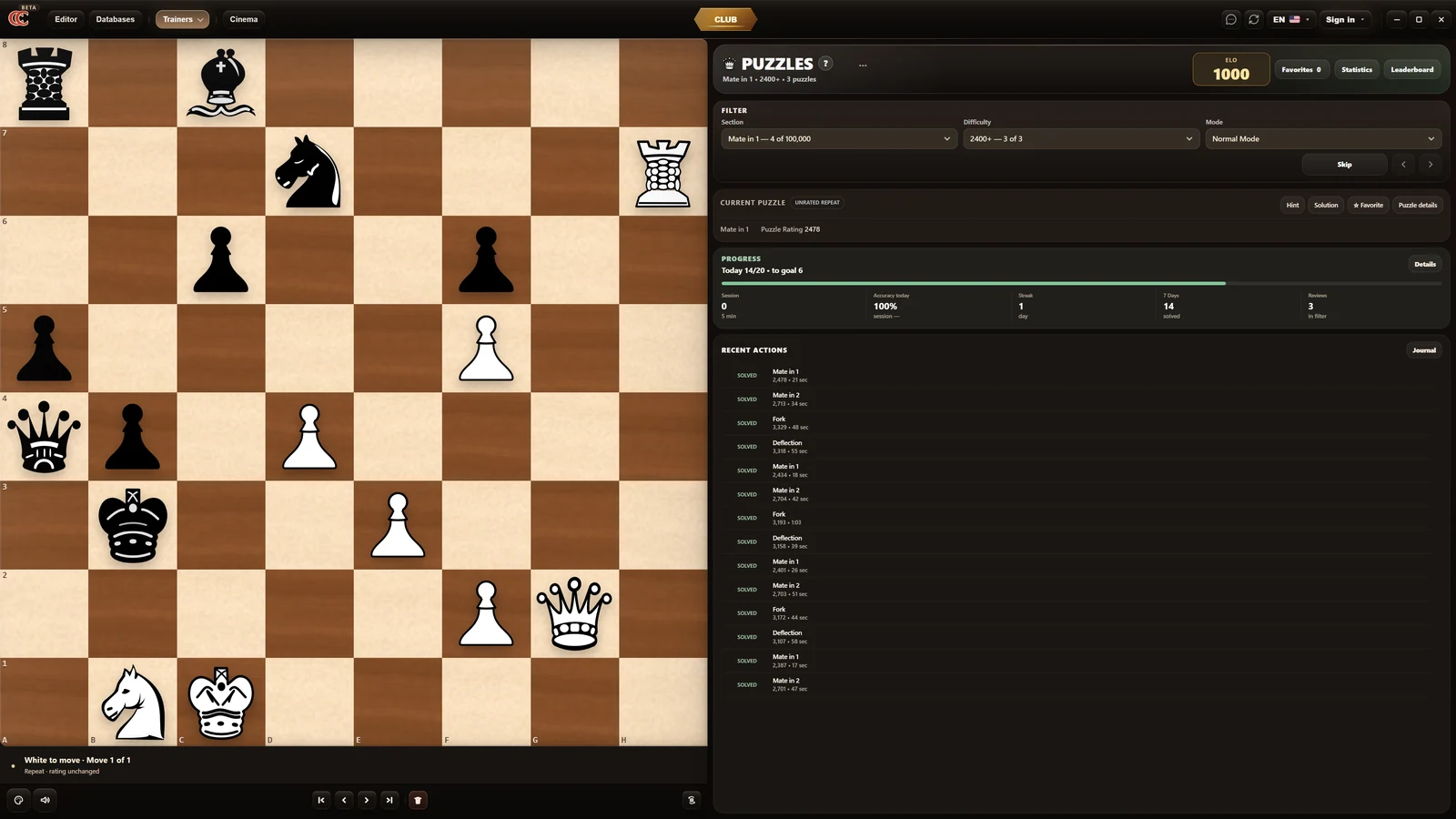The image size is (1456, 819).
Task: Request a Hint for the puzzle
Action: (1292, 205)
